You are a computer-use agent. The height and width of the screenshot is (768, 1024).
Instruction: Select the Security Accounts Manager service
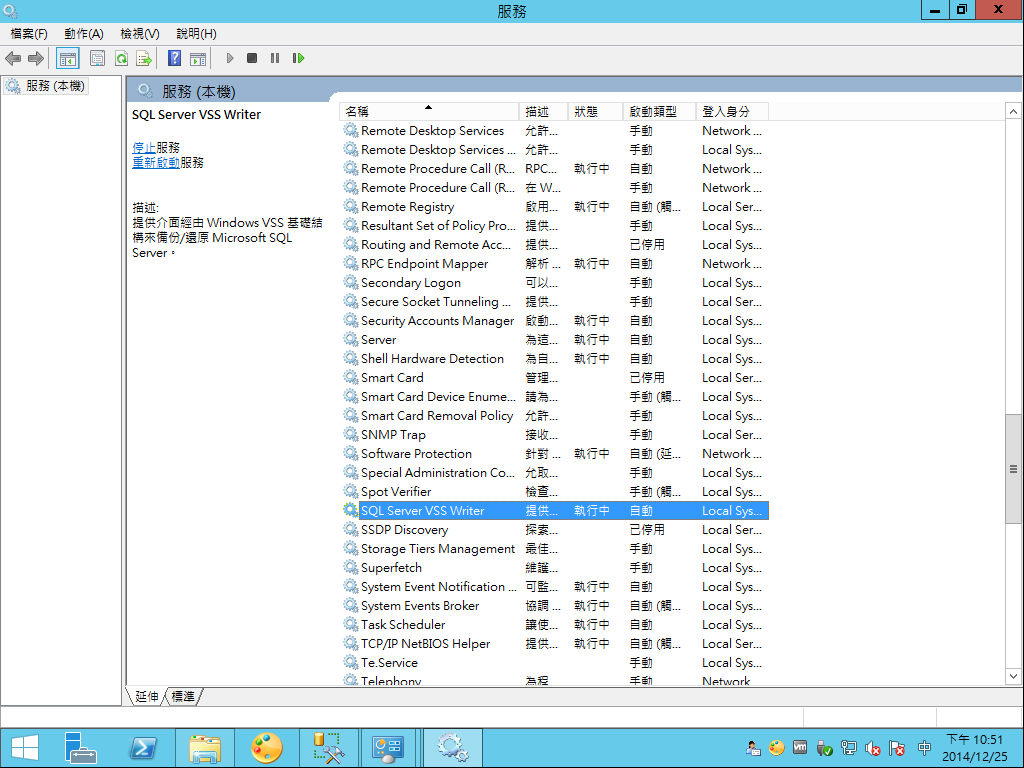coord(556,320)
